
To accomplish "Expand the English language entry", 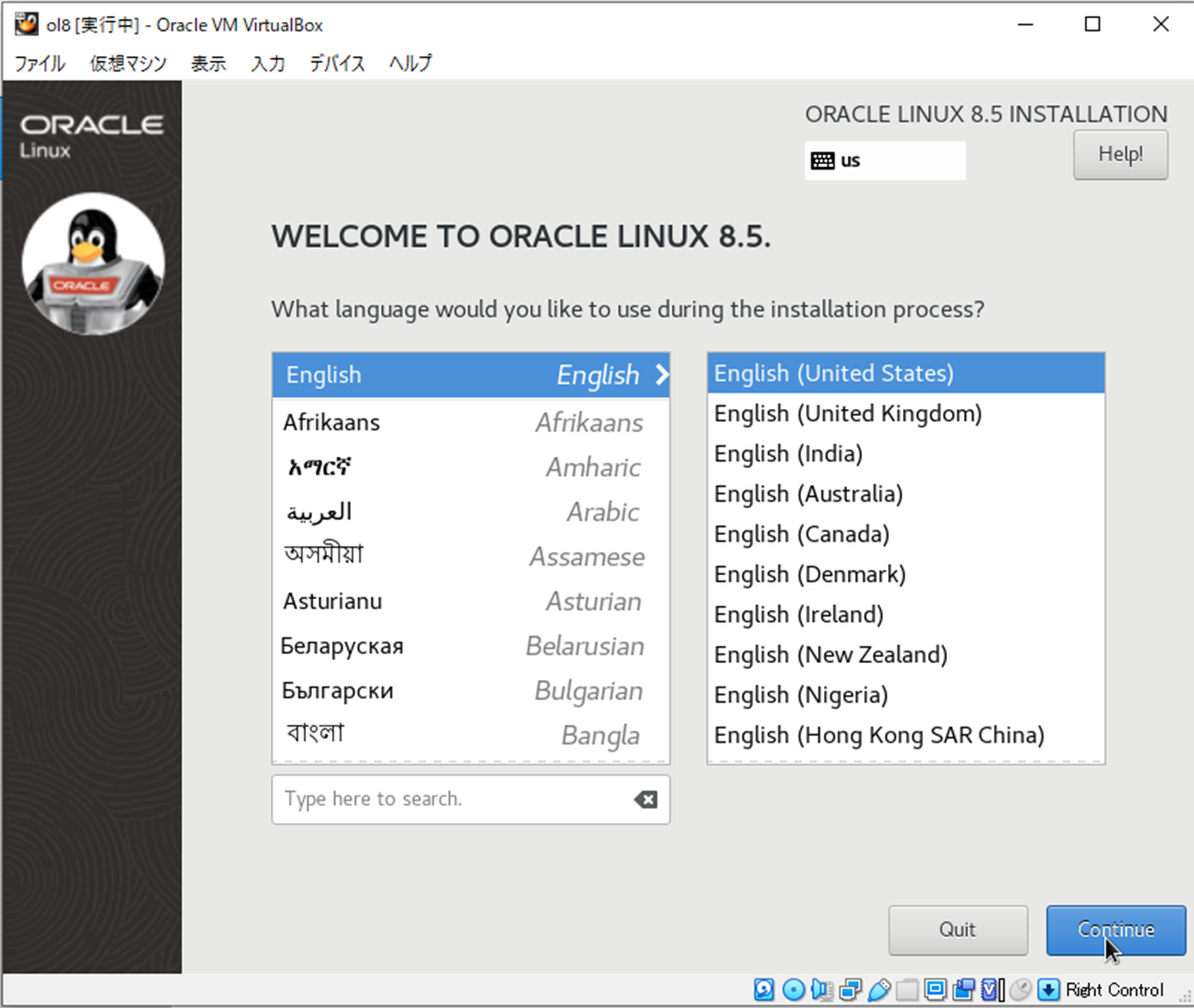I will 663,375.
